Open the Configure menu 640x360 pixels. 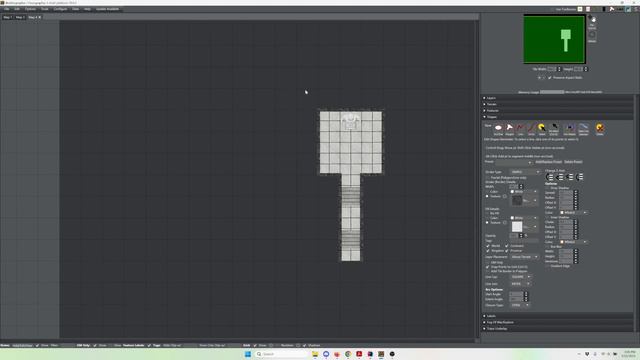60,9
